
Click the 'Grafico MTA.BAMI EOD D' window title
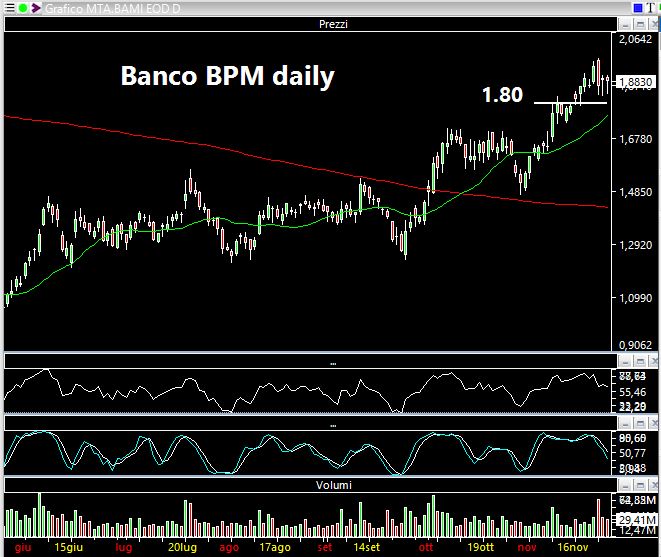click(112, 8)
